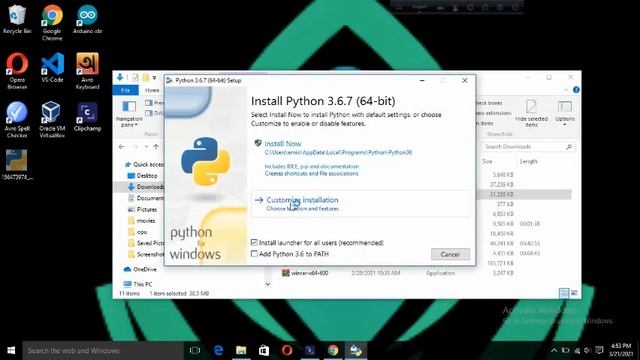Viewport: 640px width, 360px height.
Task: Open the Opera Browser desktop icon
Action: pos(17,71)
